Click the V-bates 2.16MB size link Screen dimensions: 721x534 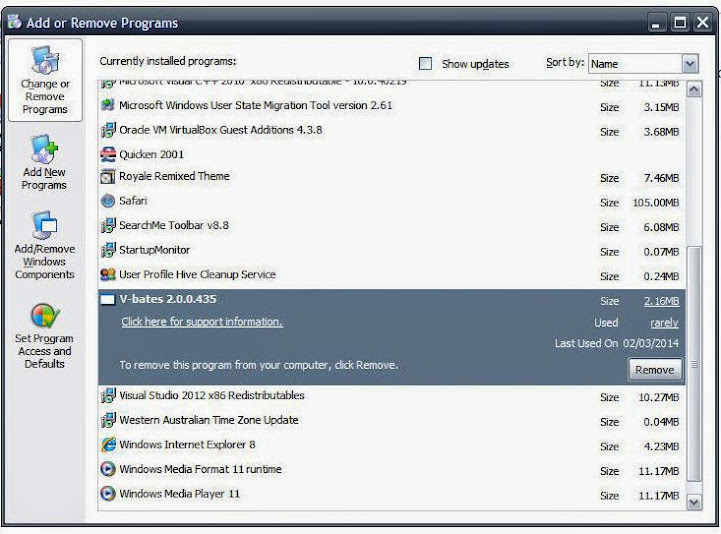pos(661,301)
